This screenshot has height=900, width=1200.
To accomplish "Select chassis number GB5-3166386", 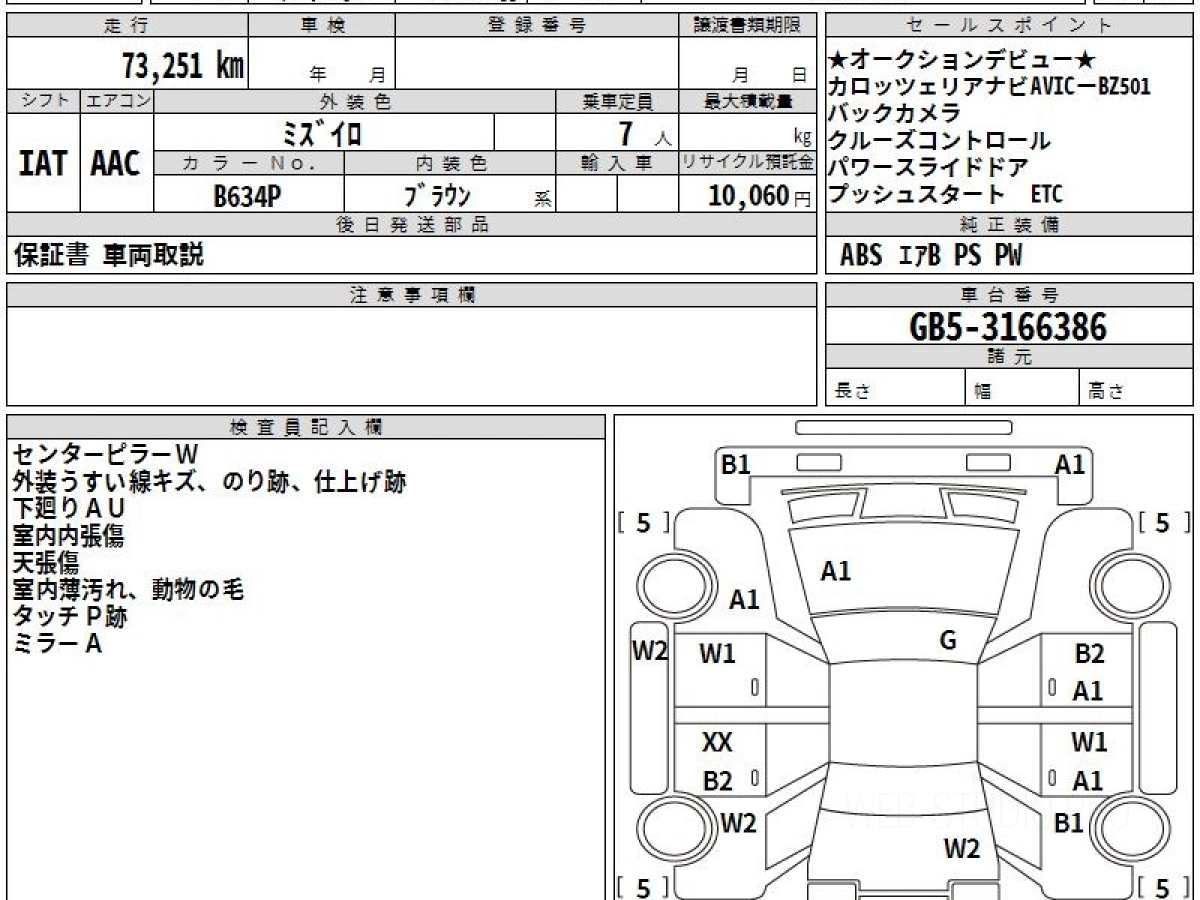I will click(1009, 327).
